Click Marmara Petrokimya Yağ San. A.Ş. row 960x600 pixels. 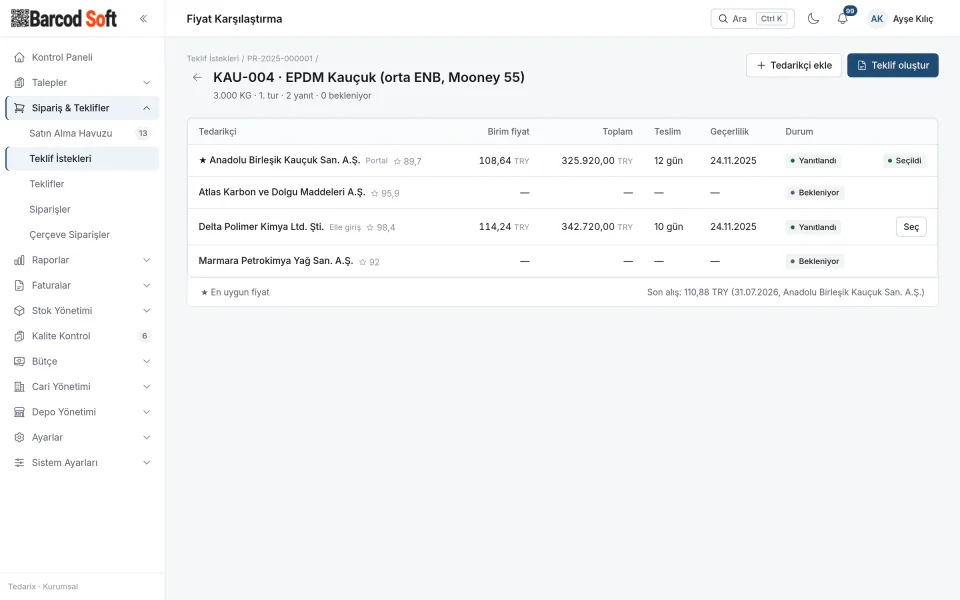coord(562,261)
